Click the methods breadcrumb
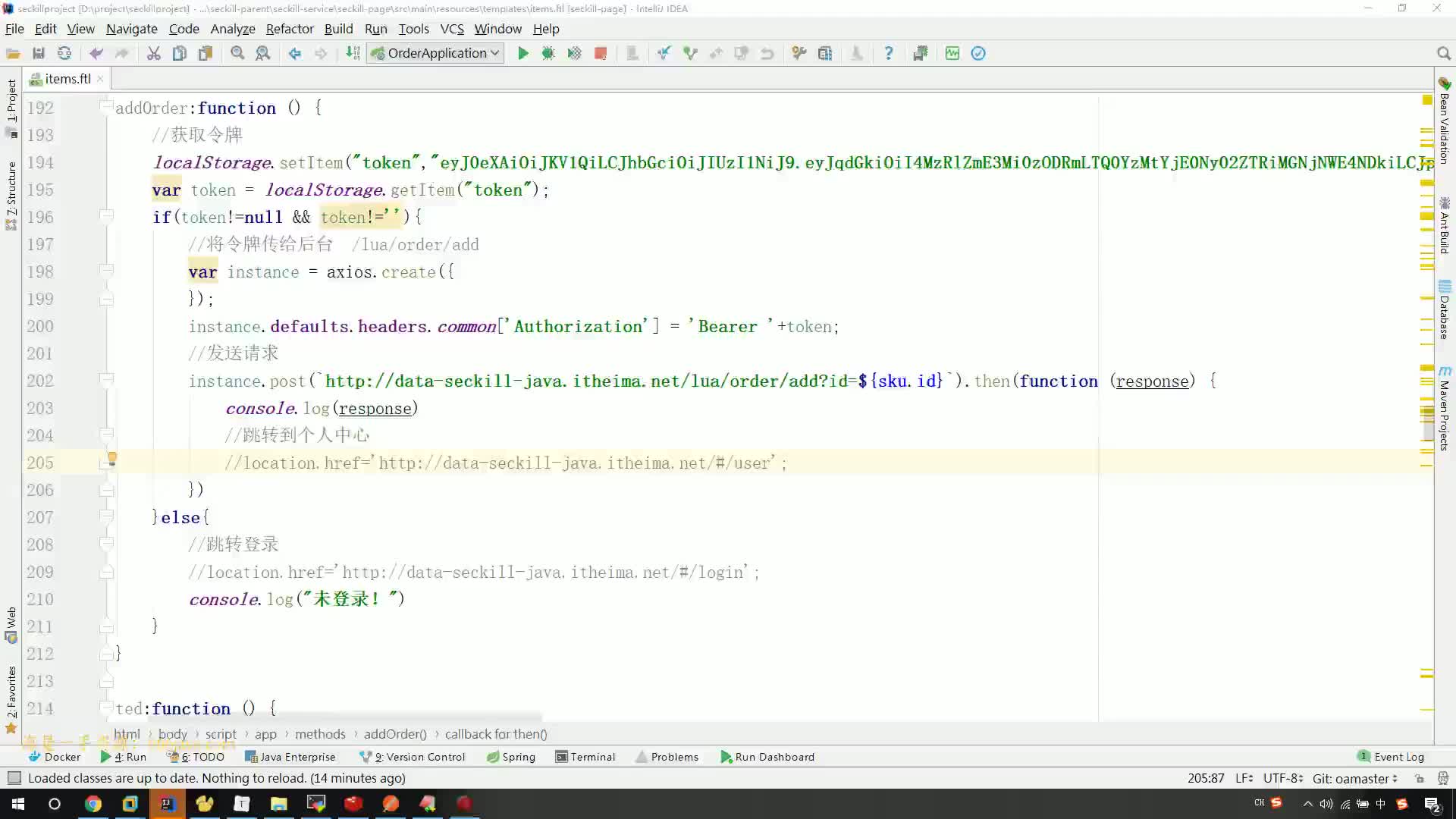 coord(320,734)
